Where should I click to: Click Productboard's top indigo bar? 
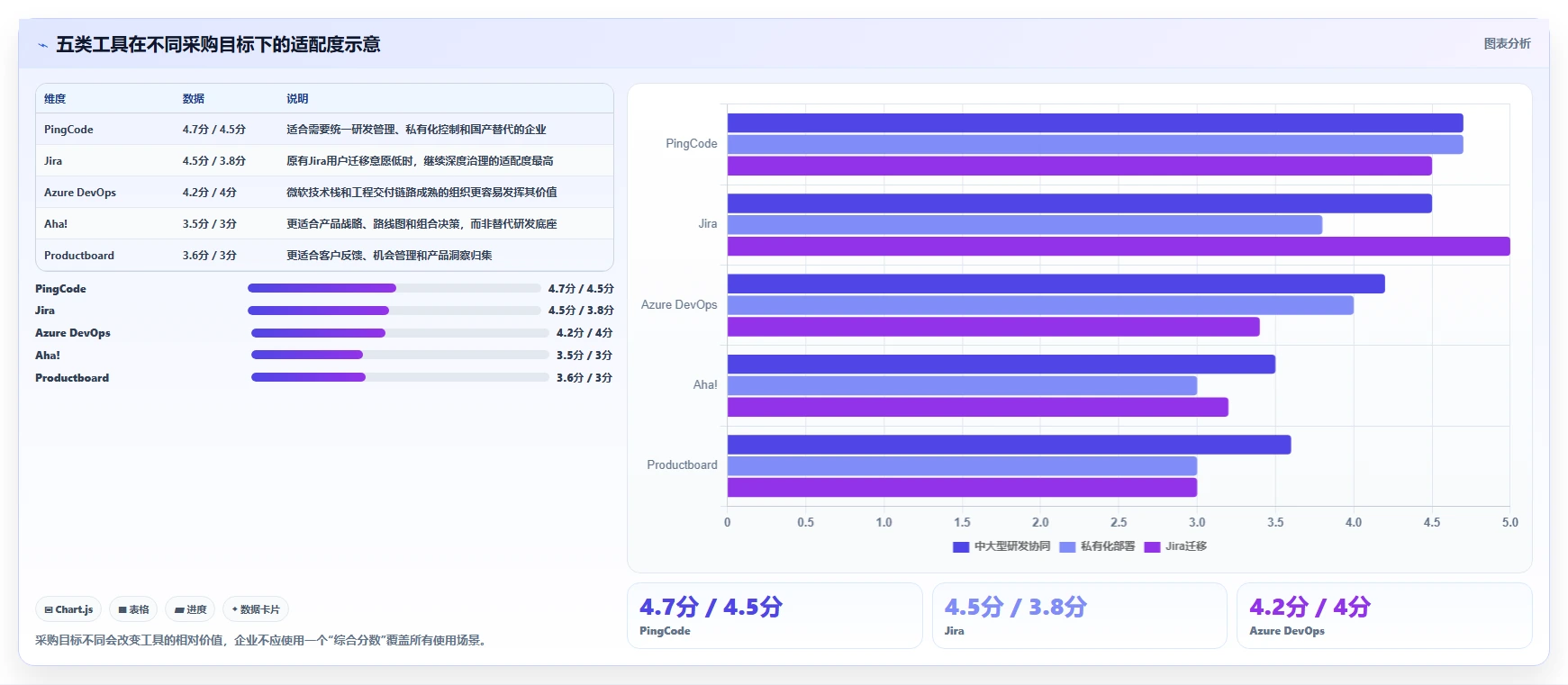[1010, 445]
